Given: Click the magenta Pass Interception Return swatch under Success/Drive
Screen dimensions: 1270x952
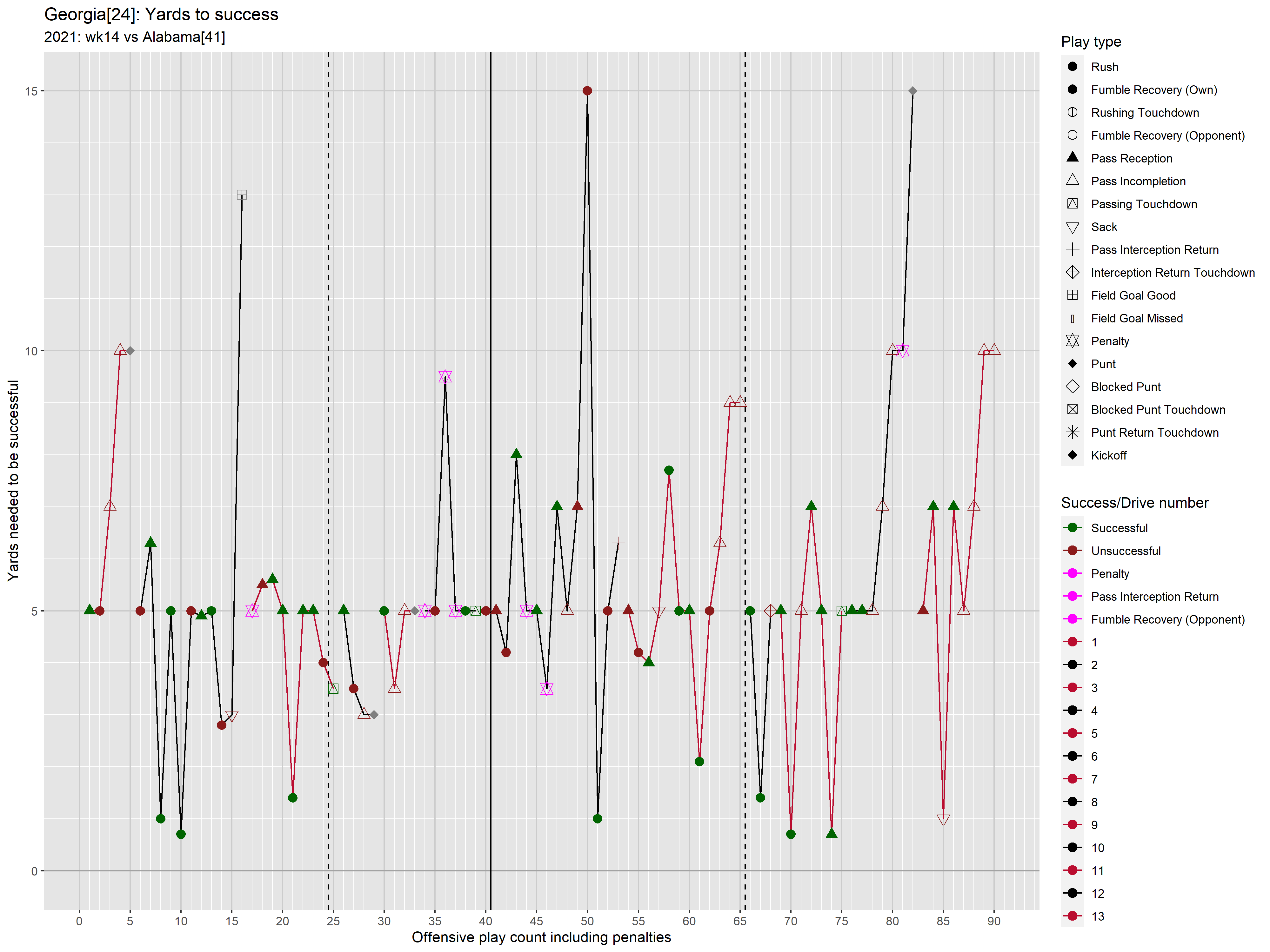Looking at the screenshot, I should click(x=1072, y=596).
